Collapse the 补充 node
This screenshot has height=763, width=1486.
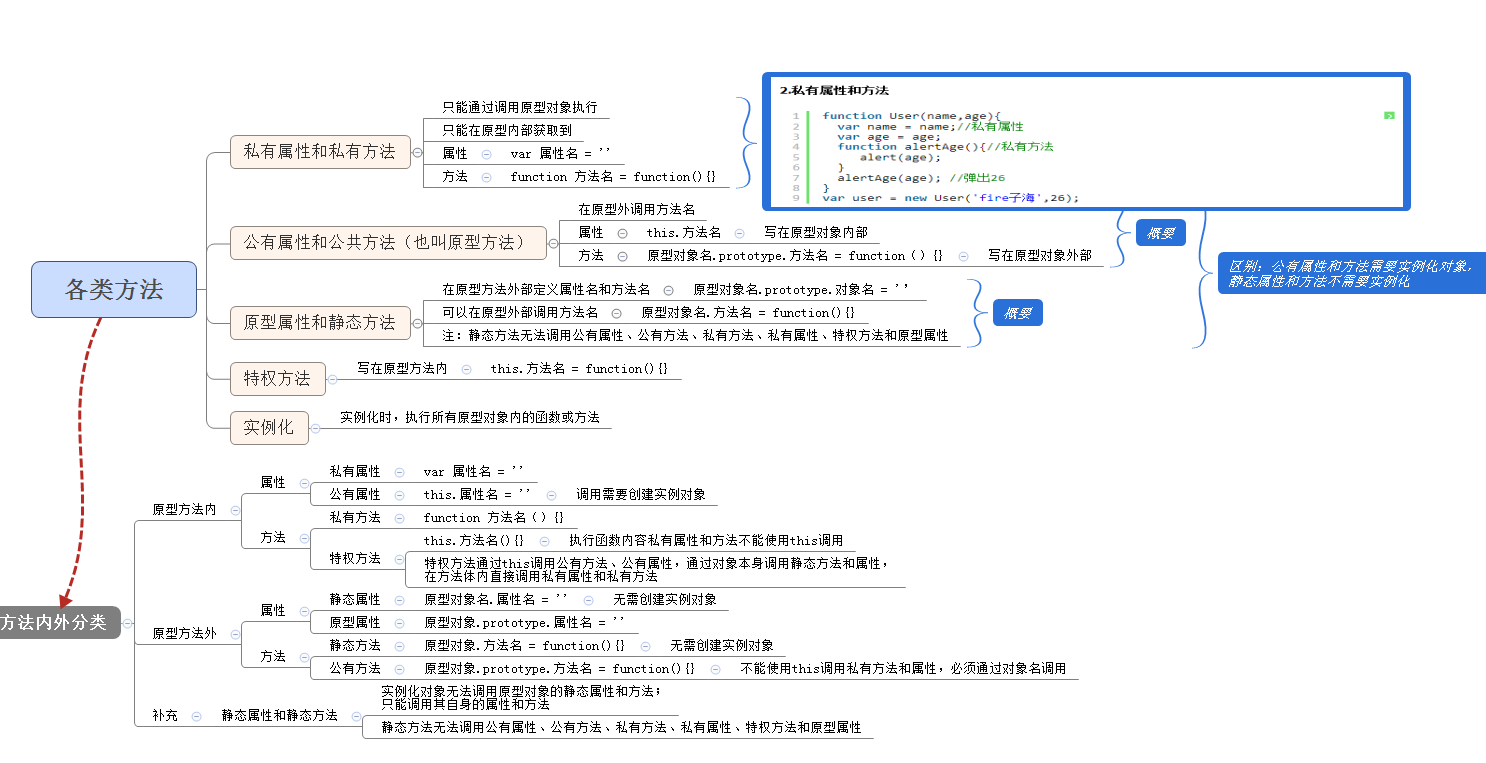click(197, 716)
